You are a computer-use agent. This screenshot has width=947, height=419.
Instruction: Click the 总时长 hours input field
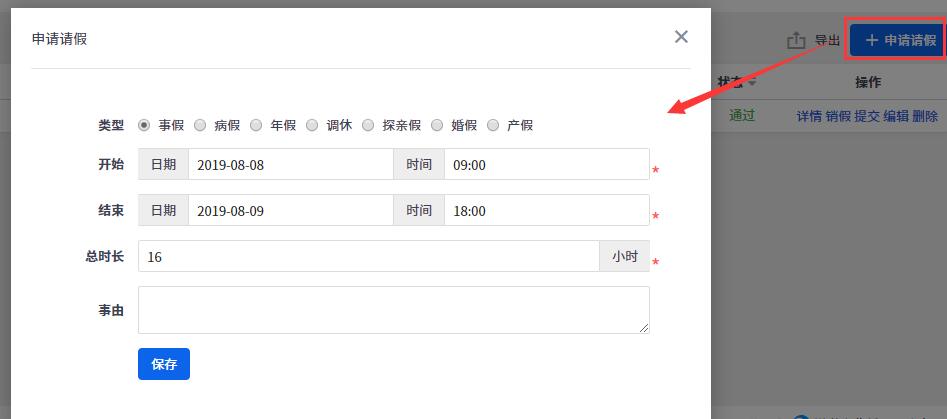[x=368, y=257]
